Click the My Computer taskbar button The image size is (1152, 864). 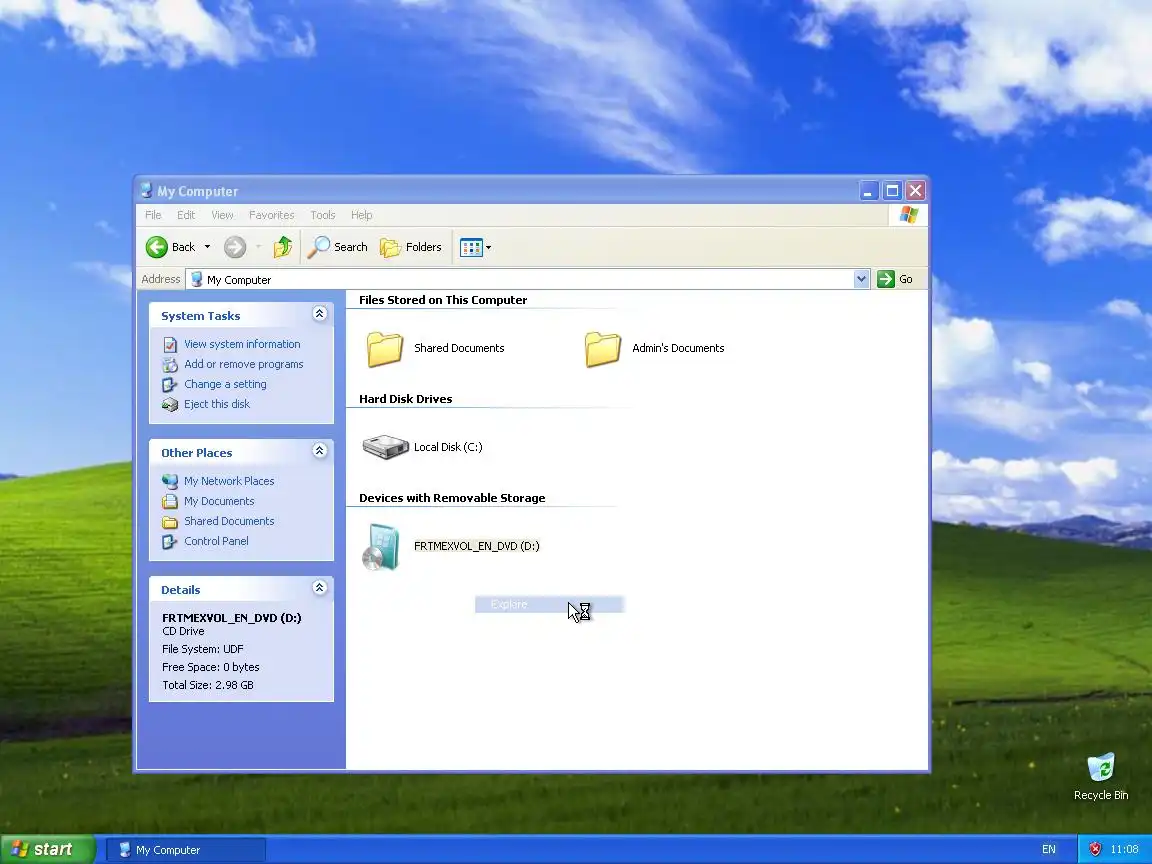point(187,850)
